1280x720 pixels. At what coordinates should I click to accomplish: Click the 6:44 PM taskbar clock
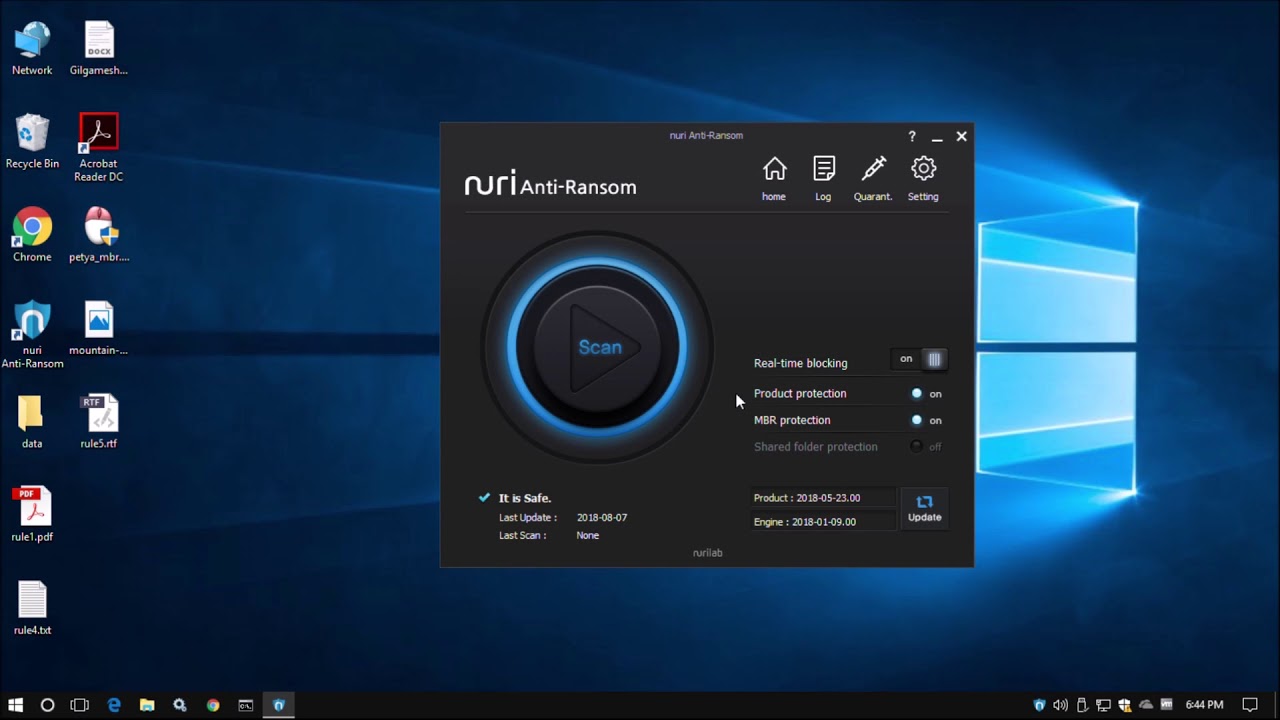[x=1204, y=705]
